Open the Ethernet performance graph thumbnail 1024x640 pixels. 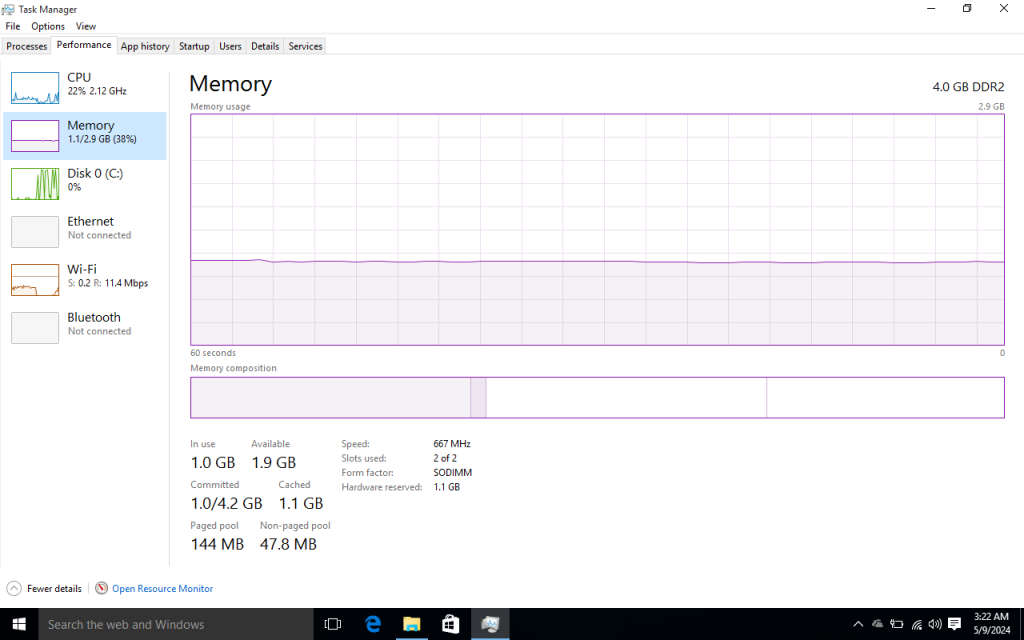point(35,232)
